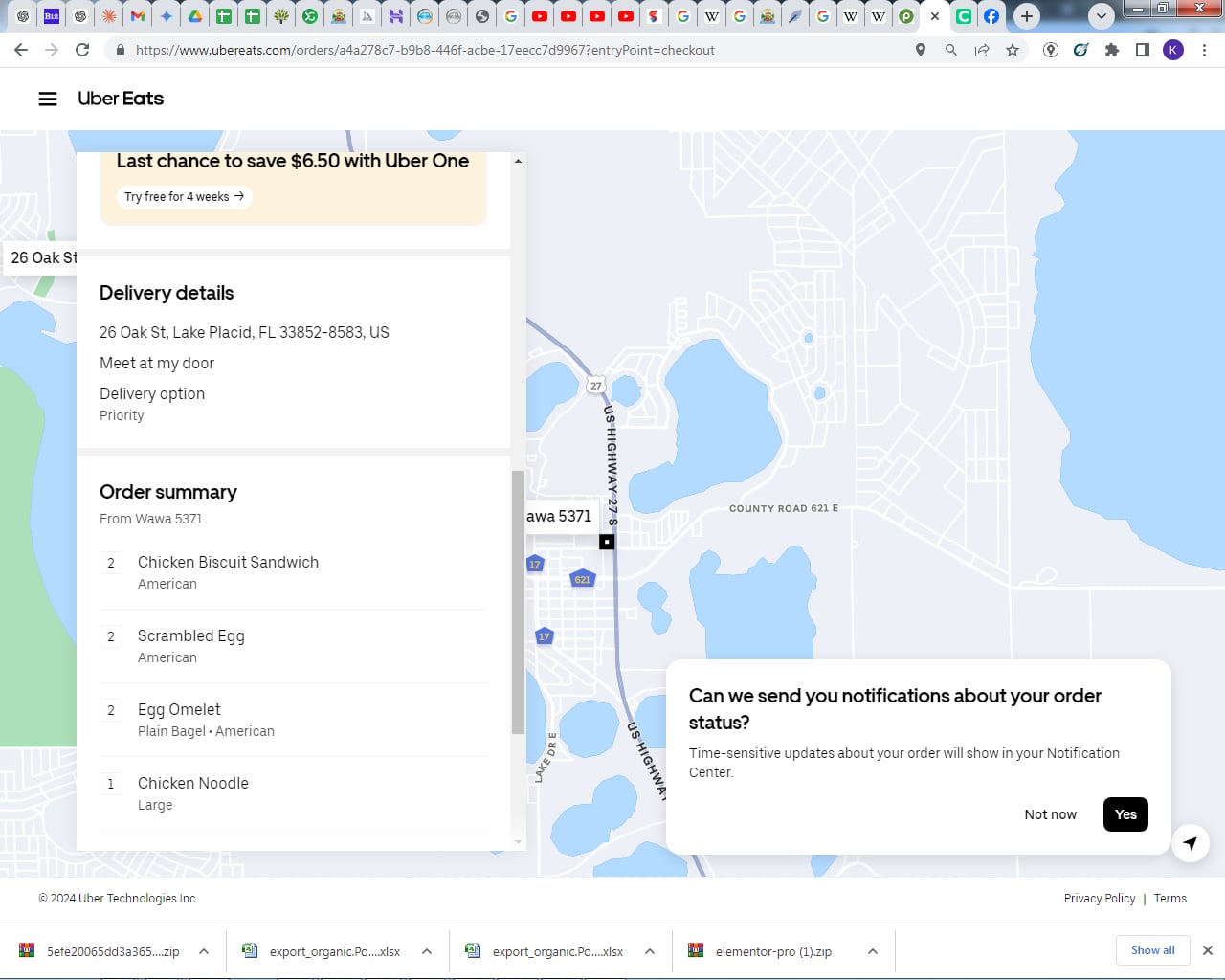Click the Wawa store marker on map
The image size is (1225, 980).
click(x=607, y=542)
